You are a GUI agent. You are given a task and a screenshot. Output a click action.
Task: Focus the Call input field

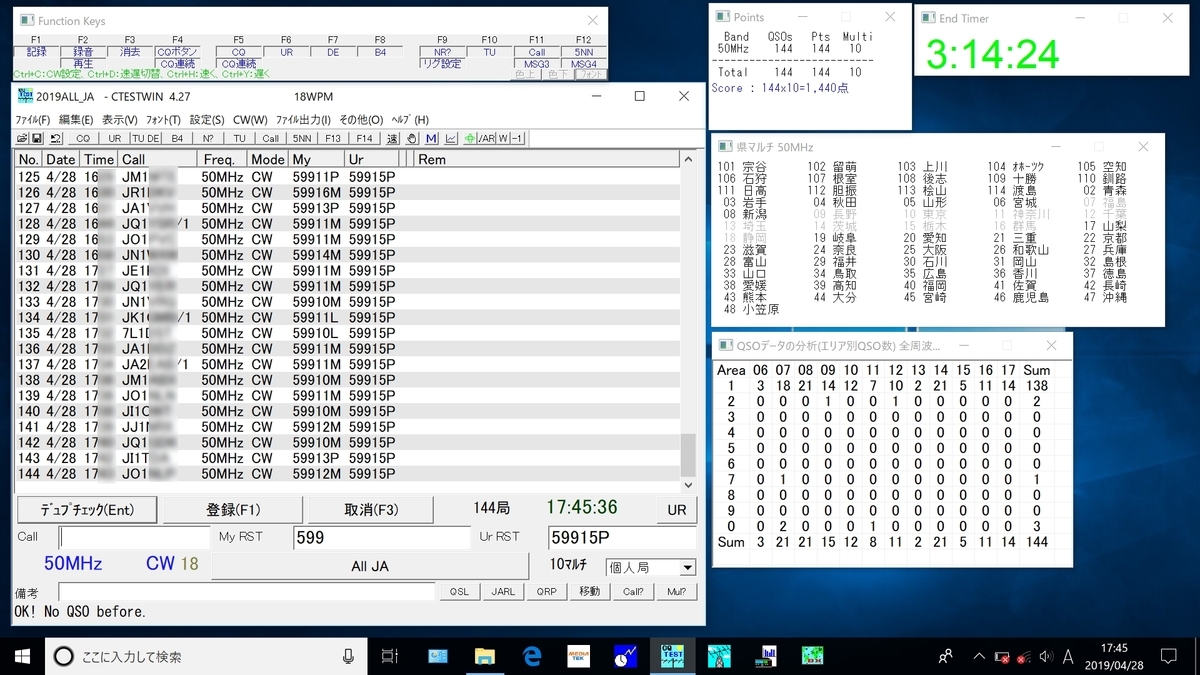tap(134, 538)
